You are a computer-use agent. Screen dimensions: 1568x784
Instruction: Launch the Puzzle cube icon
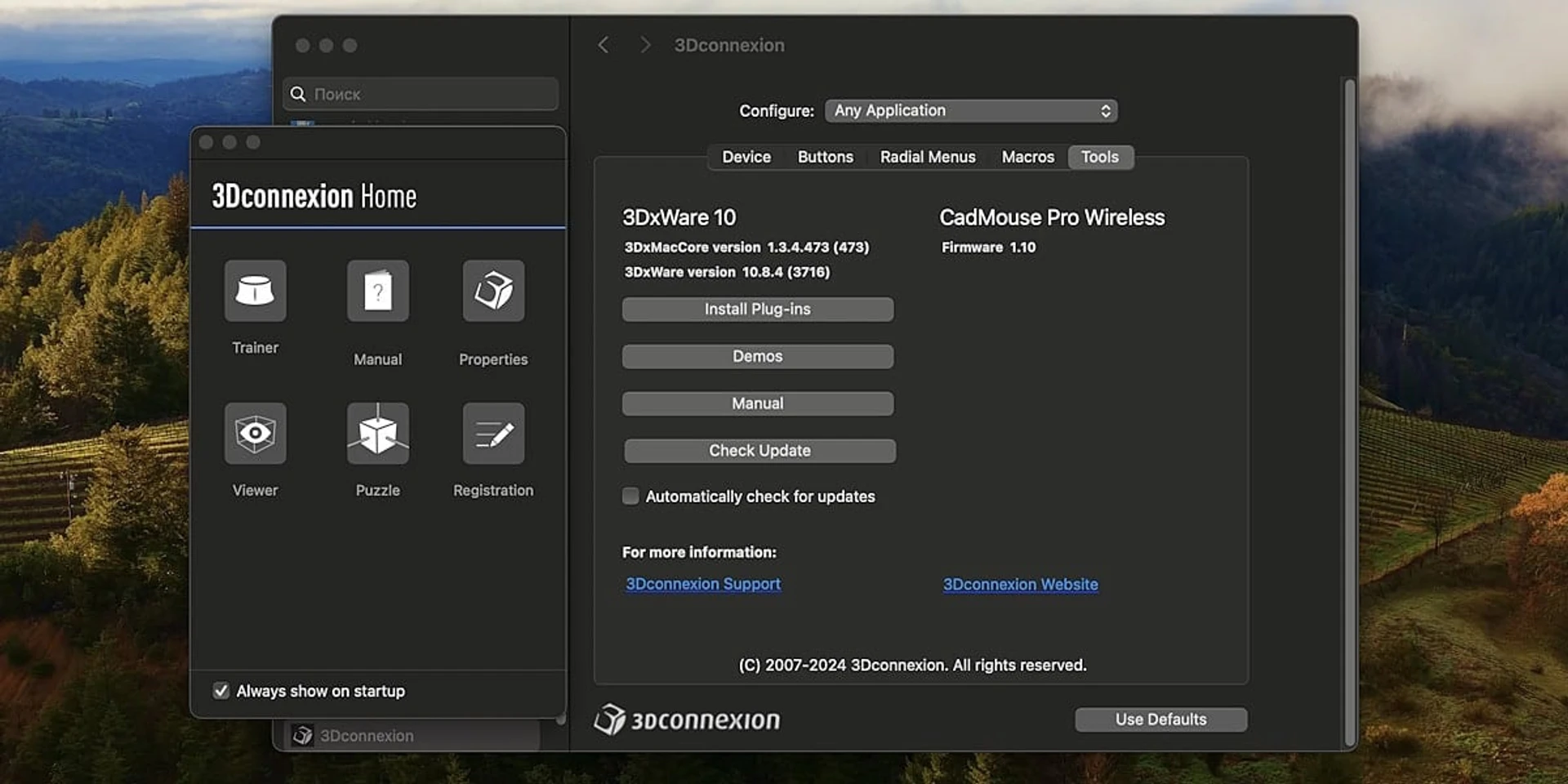[x=377, y=433]
